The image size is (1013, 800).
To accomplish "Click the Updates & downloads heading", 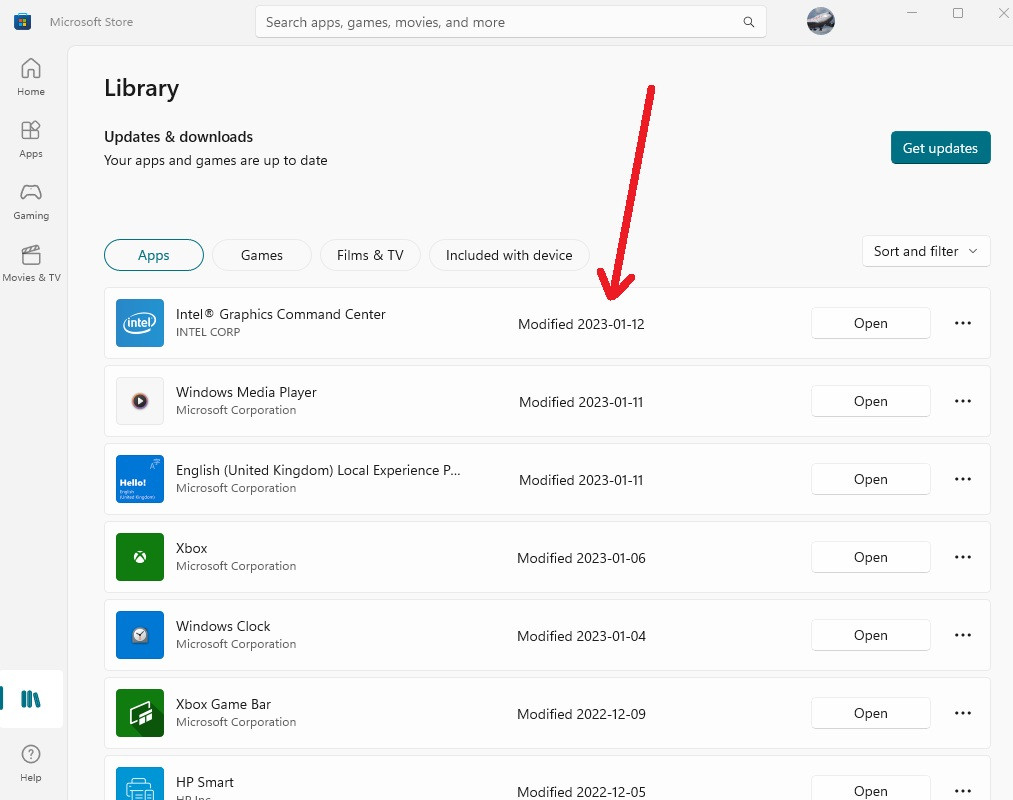I will 178,137.
